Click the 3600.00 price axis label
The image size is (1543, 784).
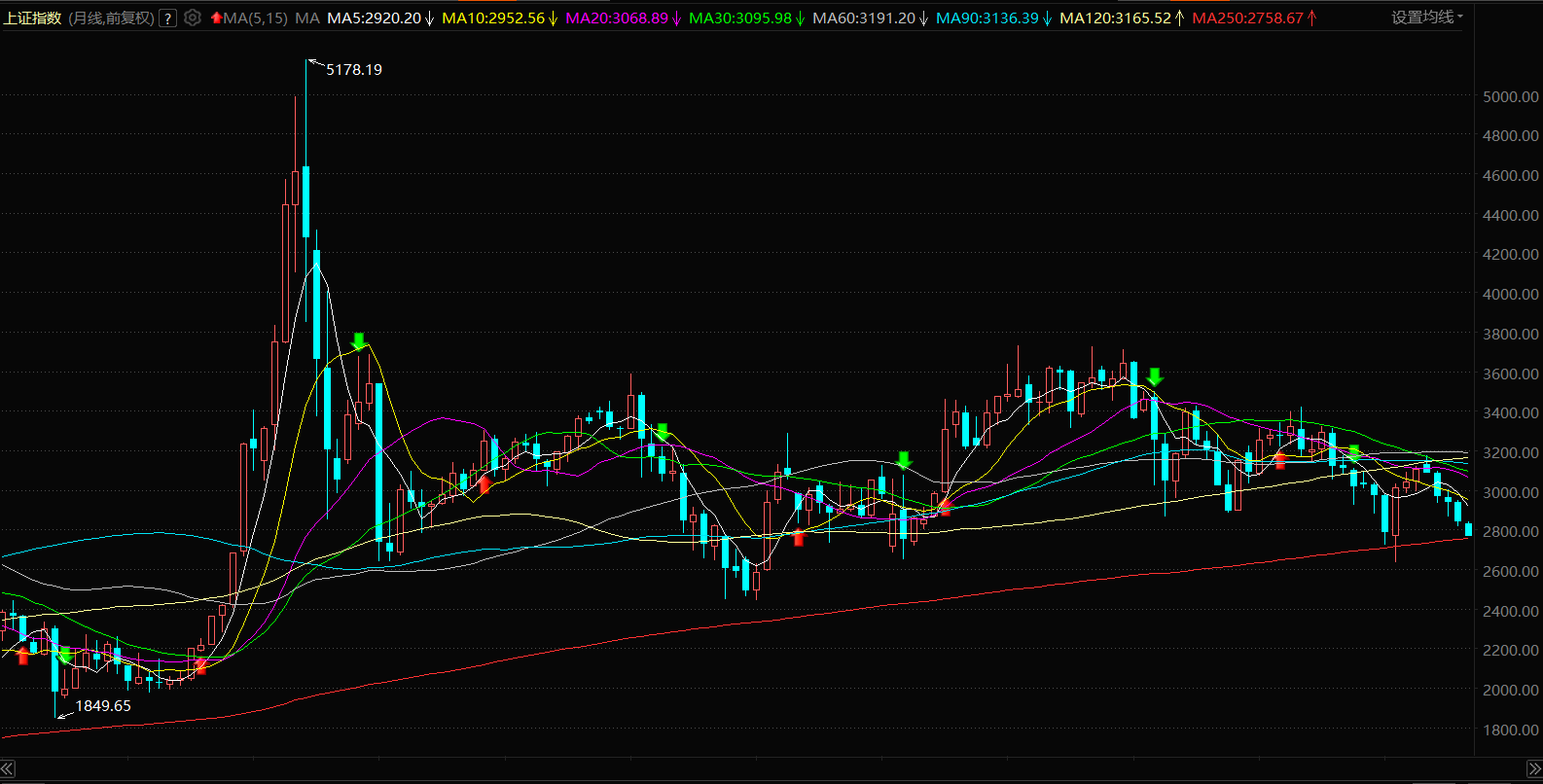1511,374
